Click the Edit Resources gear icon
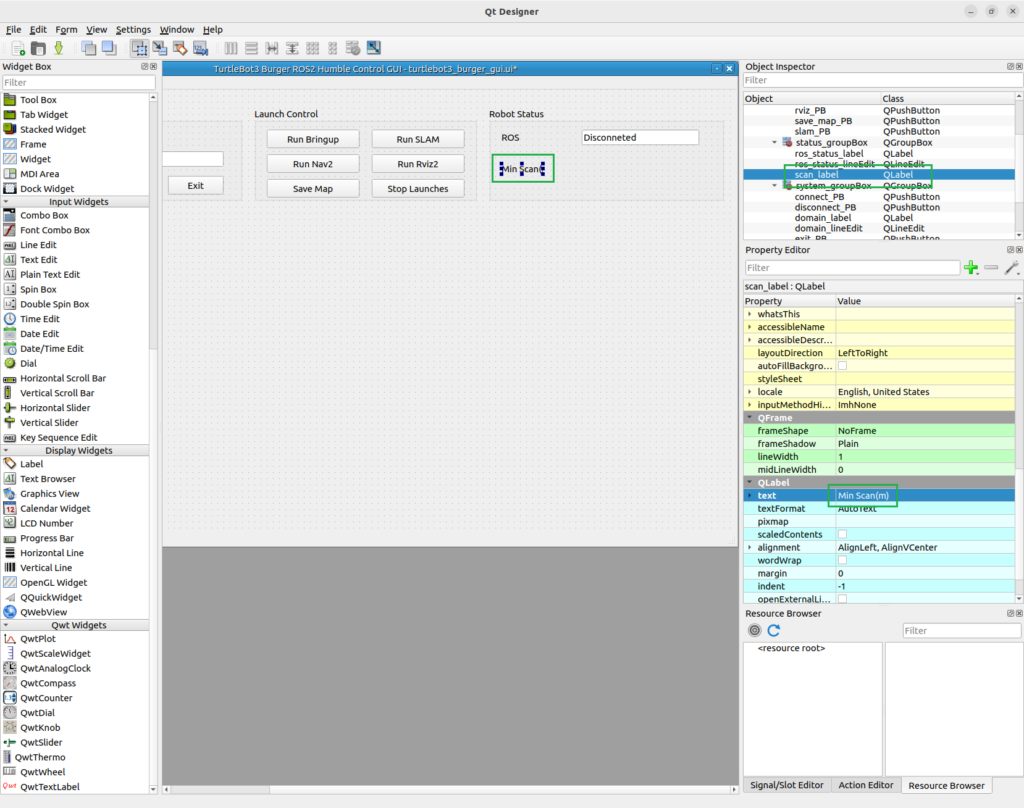This screenshot has height=808, width=1024. tap(754, 630)
